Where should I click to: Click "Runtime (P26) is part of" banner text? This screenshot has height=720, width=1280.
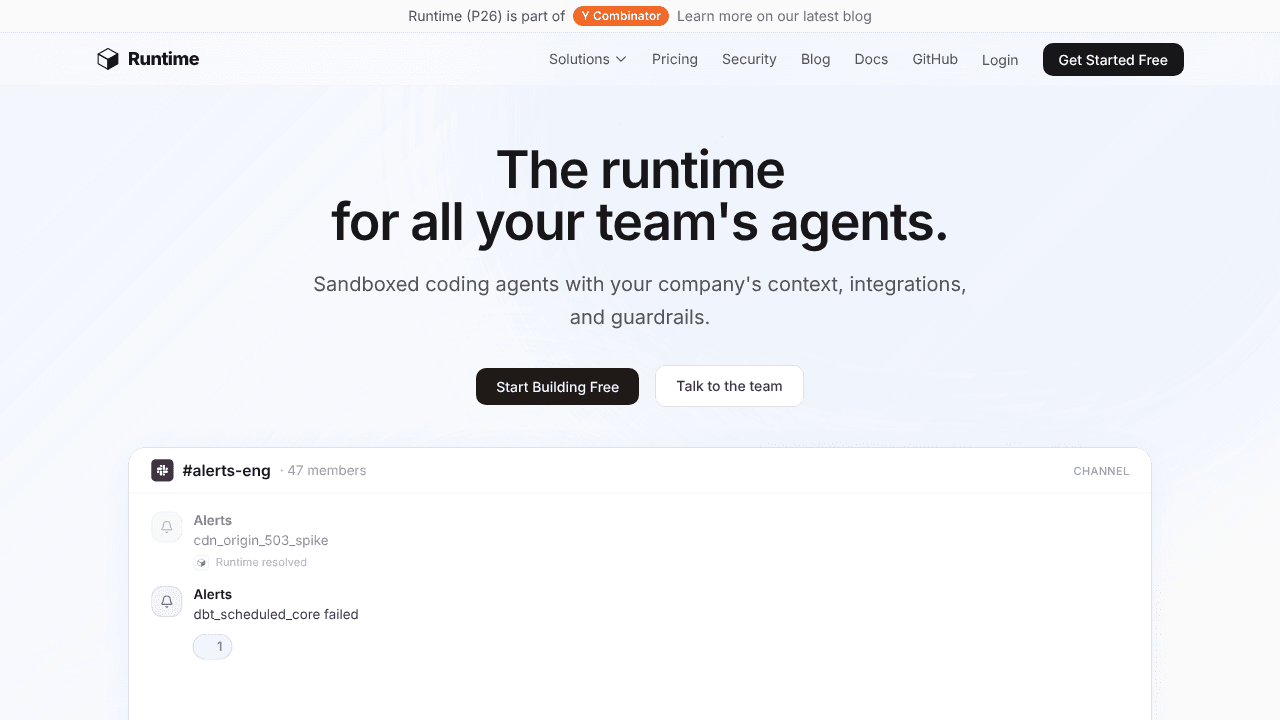tap(487, 16)
